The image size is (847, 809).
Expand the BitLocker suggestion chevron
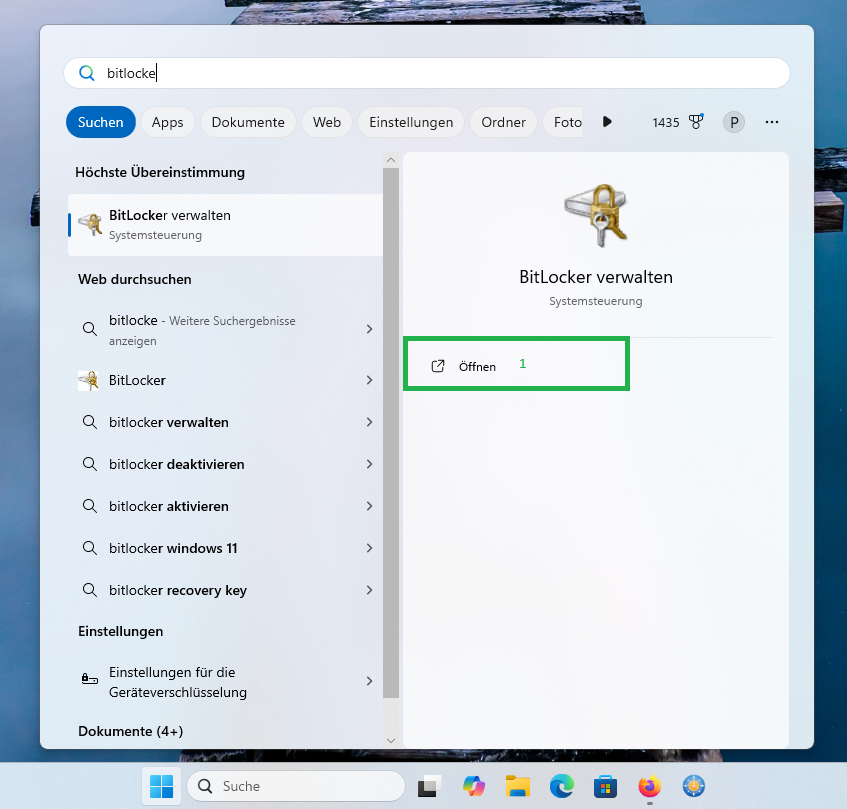[x=369, y=380]
